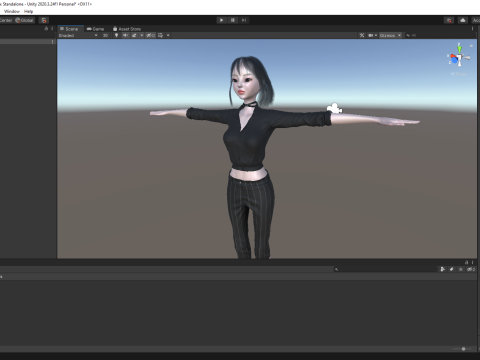Viewport: 480px width, 360px height.
Task: Open the Project panel three-dot menu
Action: 472,262
